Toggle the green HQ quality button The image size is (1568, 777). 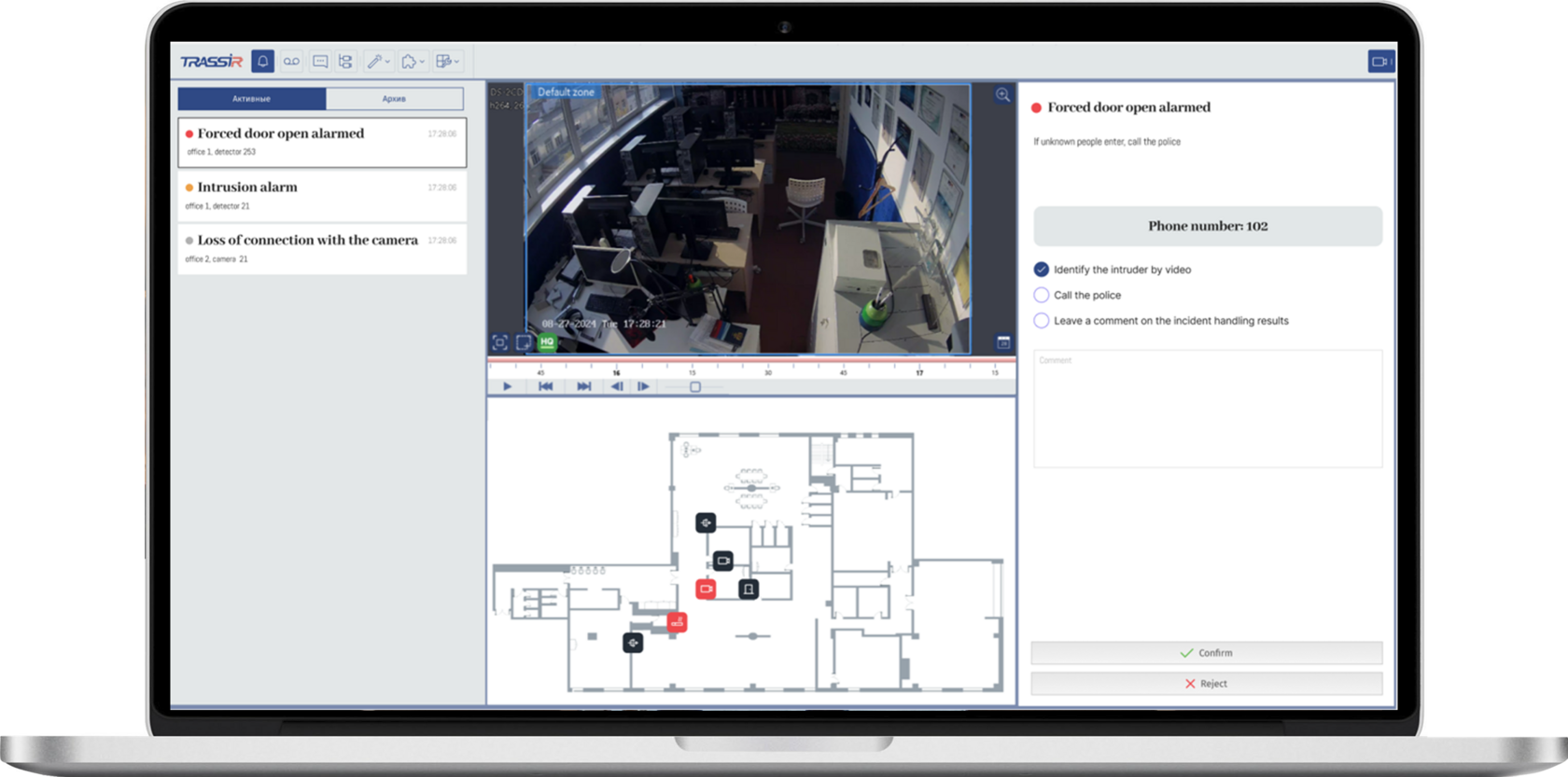tap(547, 342)
